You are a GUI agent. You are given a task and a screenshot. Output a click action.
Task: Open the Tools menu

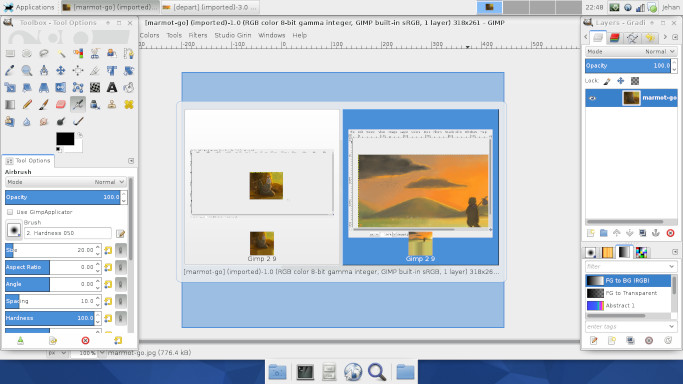[174, 35]
